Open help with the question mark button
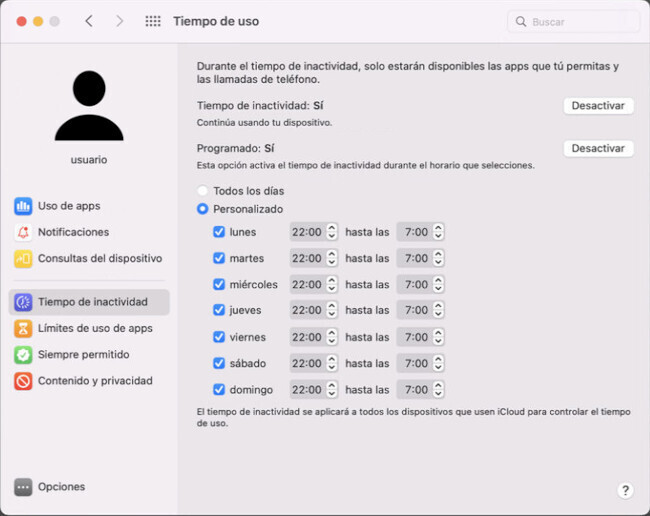 [x=625, y=490]
